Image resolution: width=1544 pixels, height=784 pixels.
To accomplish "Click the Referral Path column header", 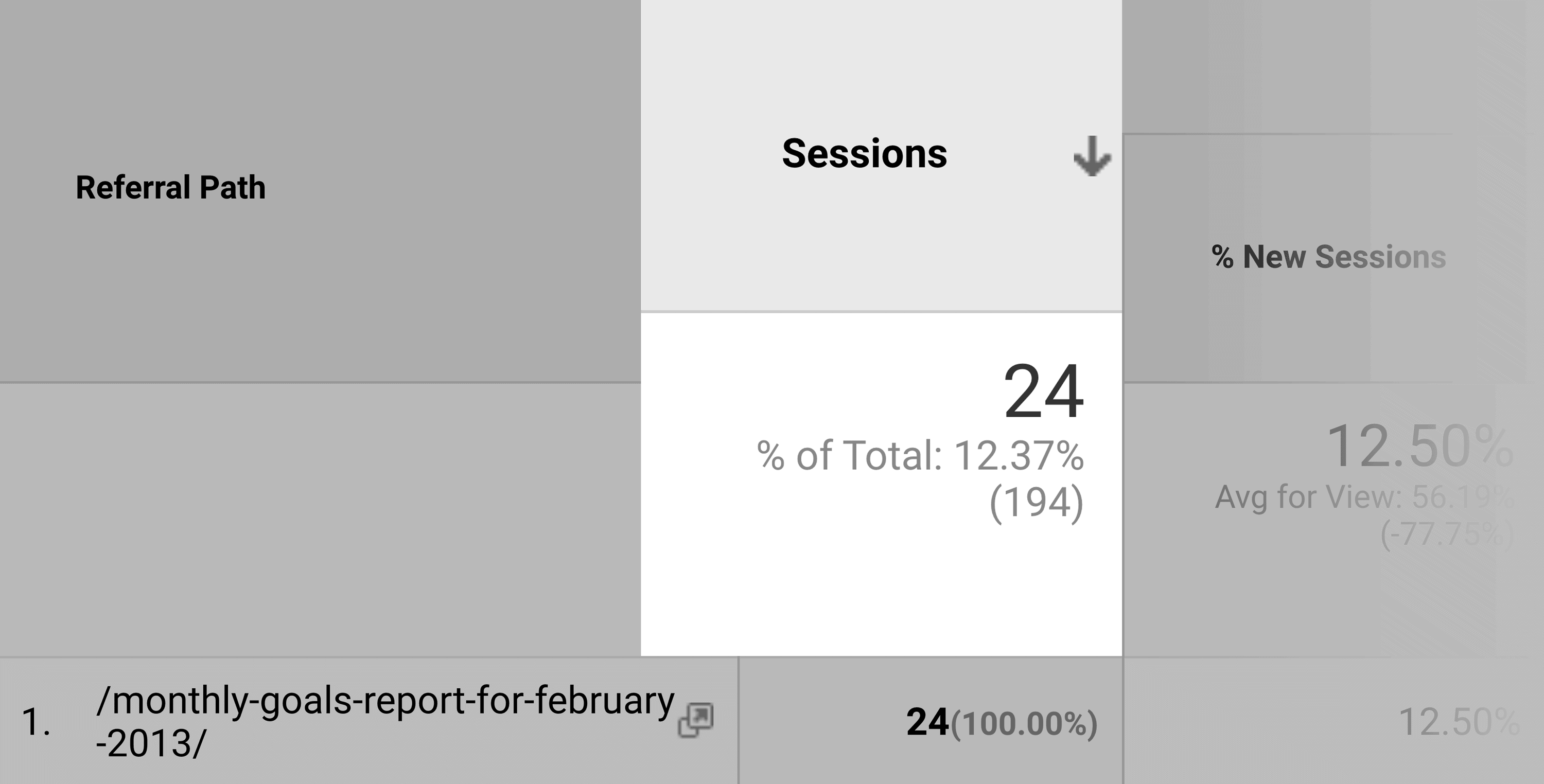I will coord(170,187).
